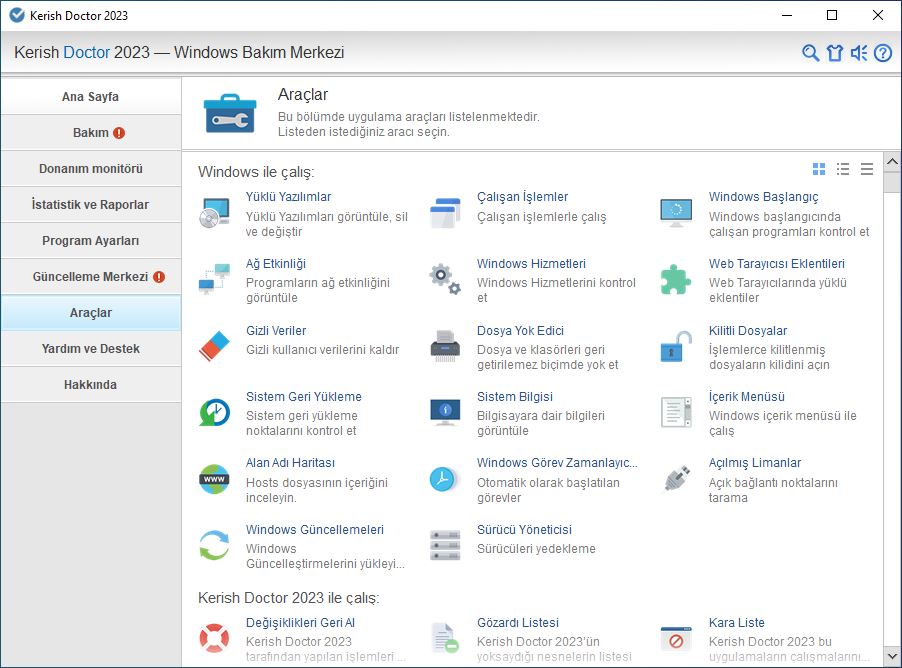902x668 pixels.
Task: Open İstatistik ve Raporlar section
Action: 91,205
